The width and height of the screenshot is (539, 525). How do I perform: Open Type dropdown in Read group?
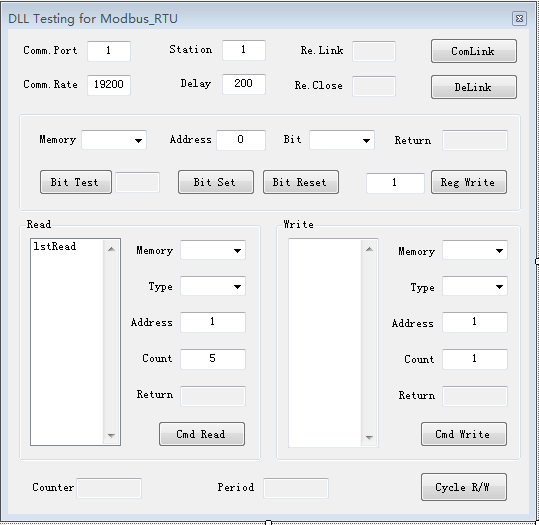coord(213,286)
